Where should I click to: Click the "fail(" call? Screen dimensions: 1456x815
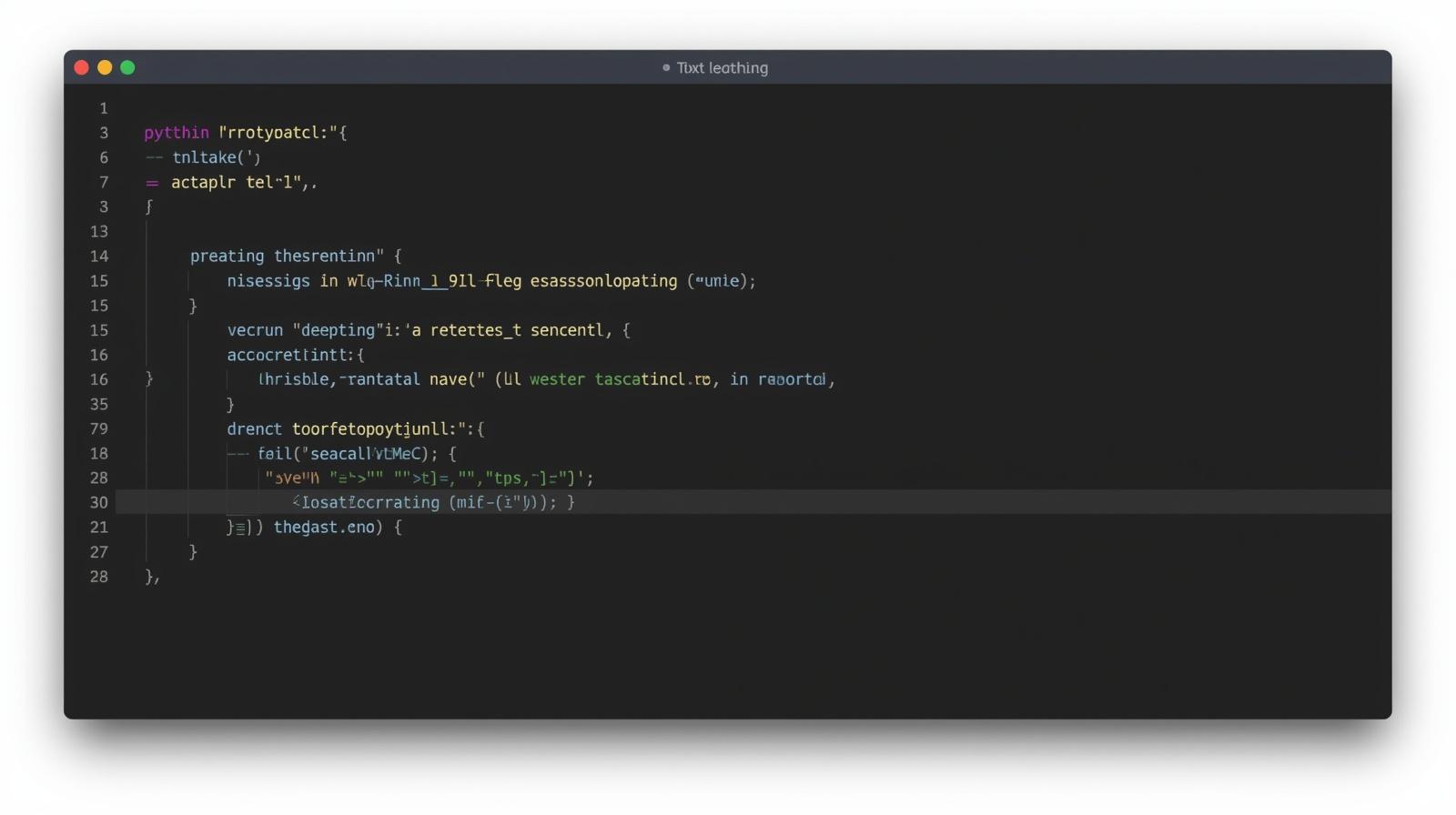(279, 453)
